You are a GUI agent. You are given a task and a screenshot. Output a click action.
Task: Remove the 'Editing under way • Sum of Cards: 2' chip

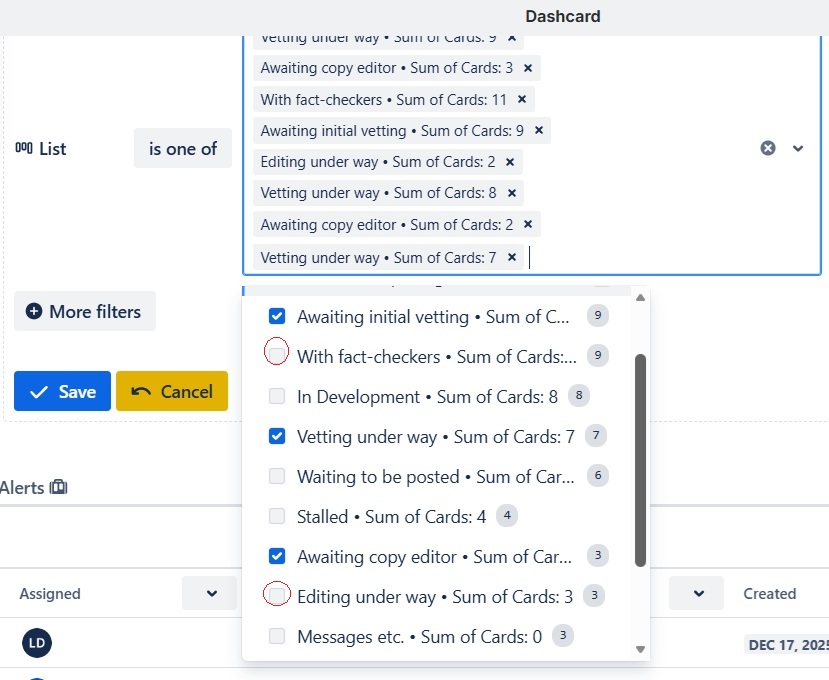[x=510, y=162]
